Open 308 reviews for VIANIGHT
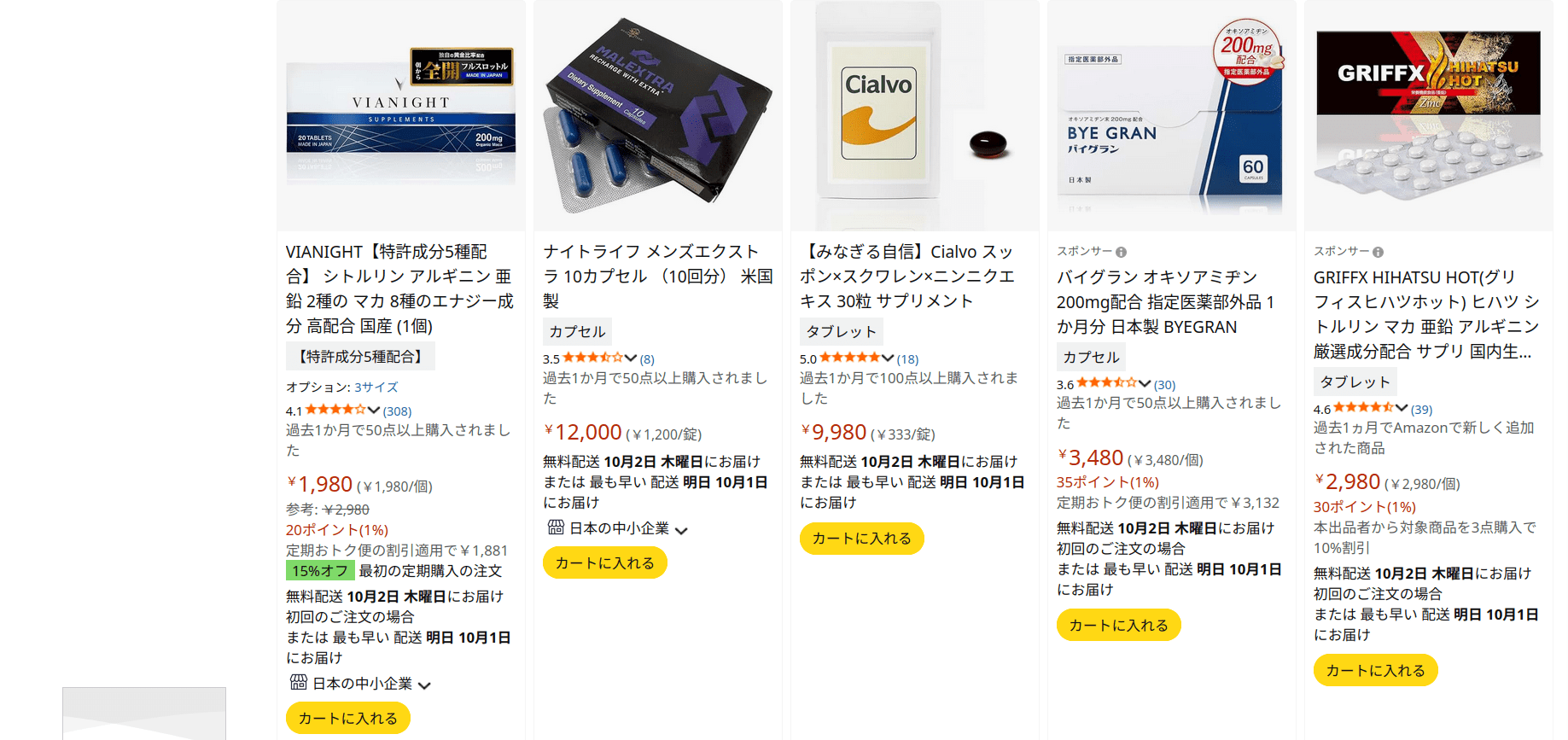Viewport: 1568px width, 740px height. pyautogui.click(x=397, y=411)
